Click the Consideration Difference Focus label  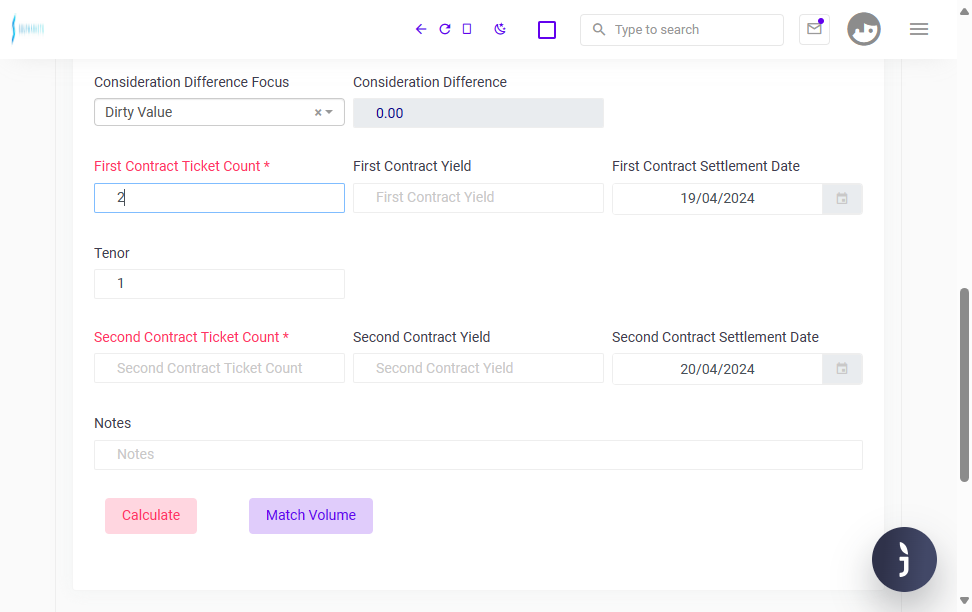pos(192,82)
